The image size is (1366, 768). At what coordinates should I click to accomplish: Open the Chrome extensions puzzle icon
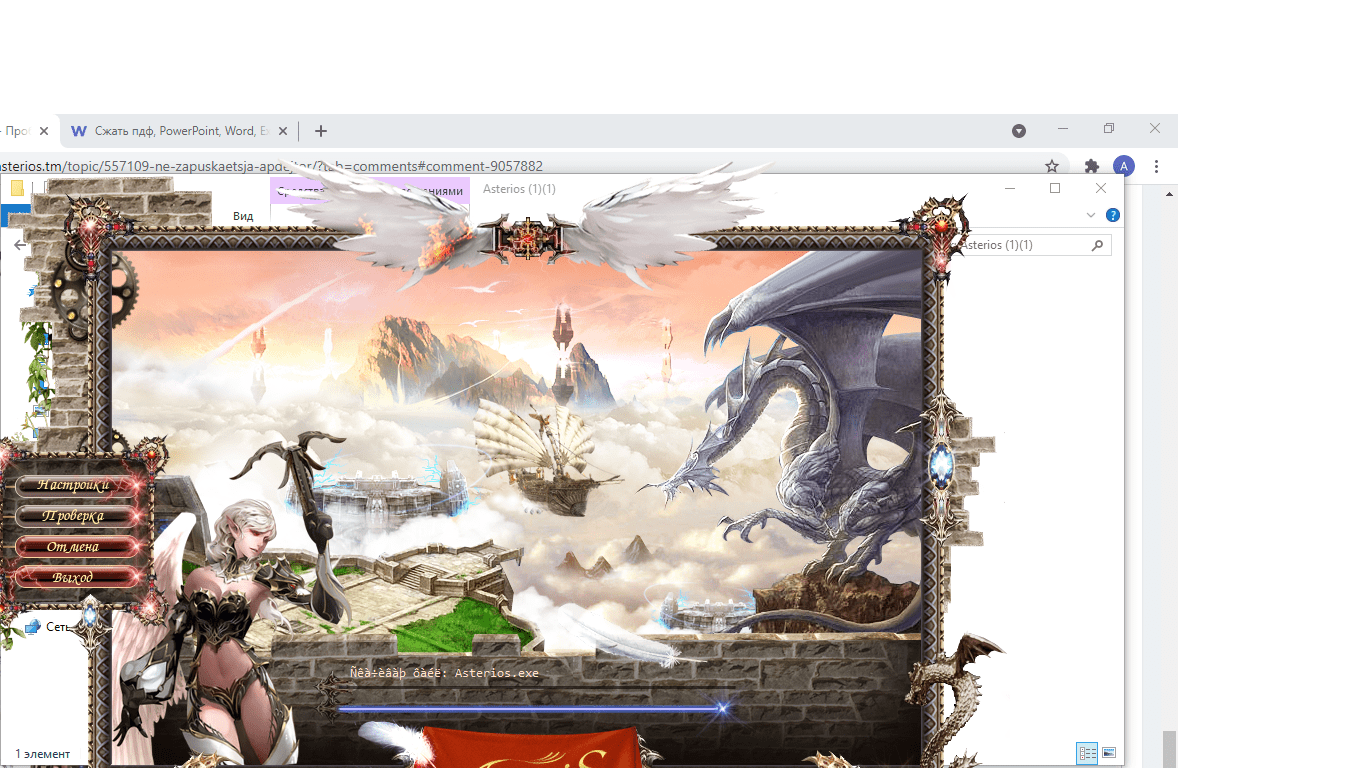pyautogui.click(x=1092, y=166)
